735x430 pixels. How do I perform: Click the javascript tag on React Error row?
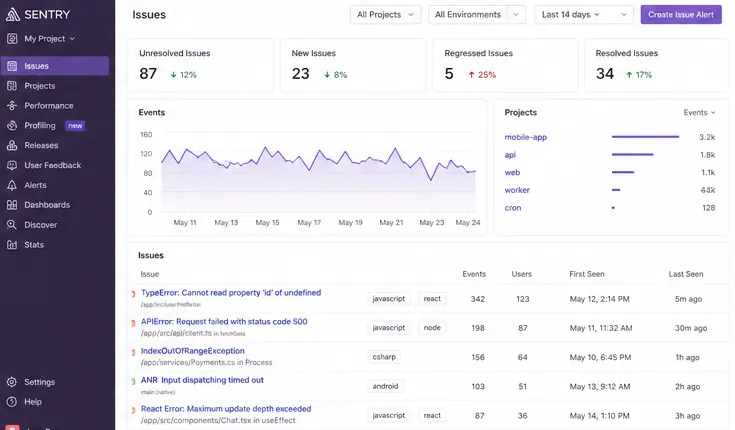pos(389,415)
